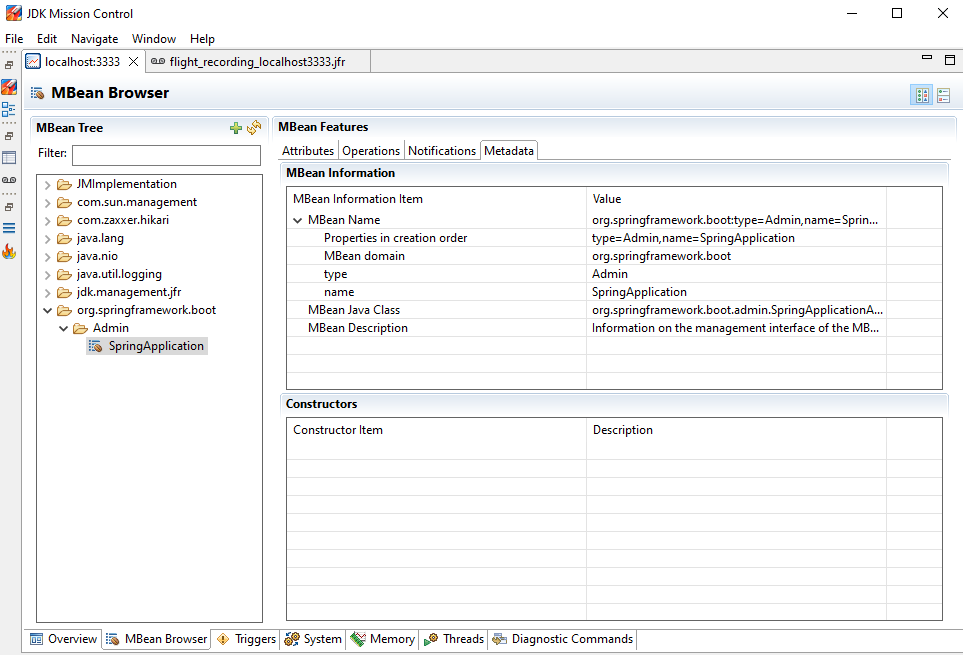
Task: Close the localhost:3333 editor tab
Action: click(133, 62)
